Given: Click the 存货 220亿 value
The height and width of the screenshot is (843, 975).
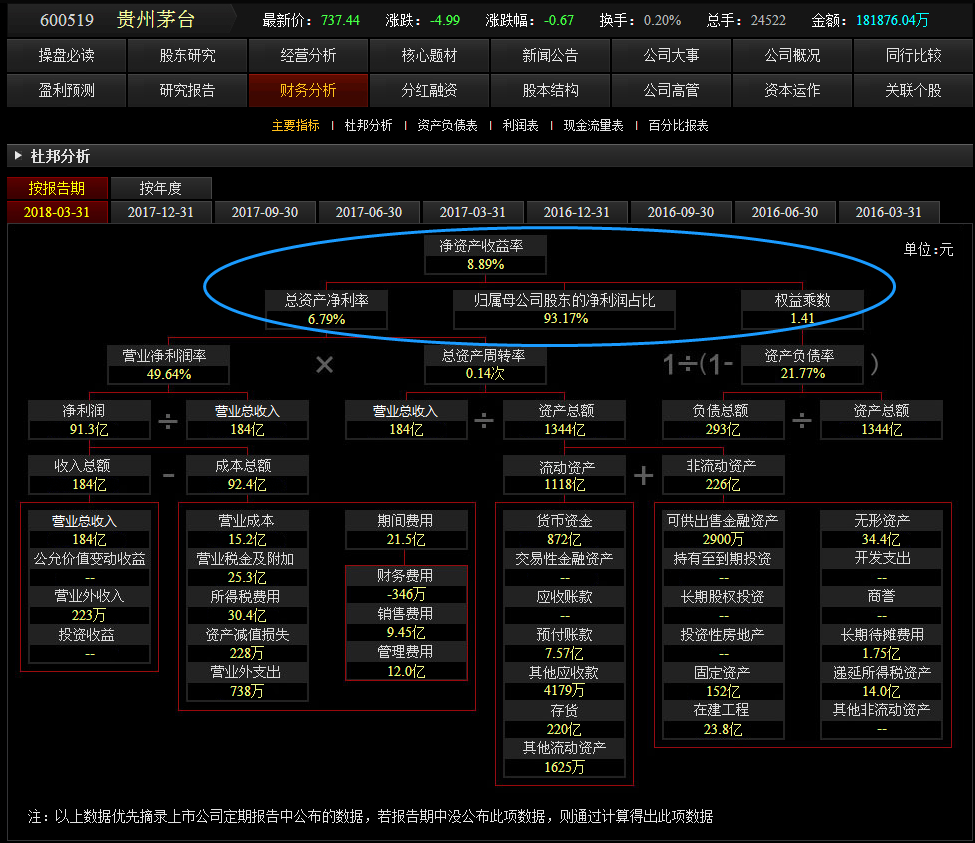Looking at the screenshot, I should pos(565,729).
